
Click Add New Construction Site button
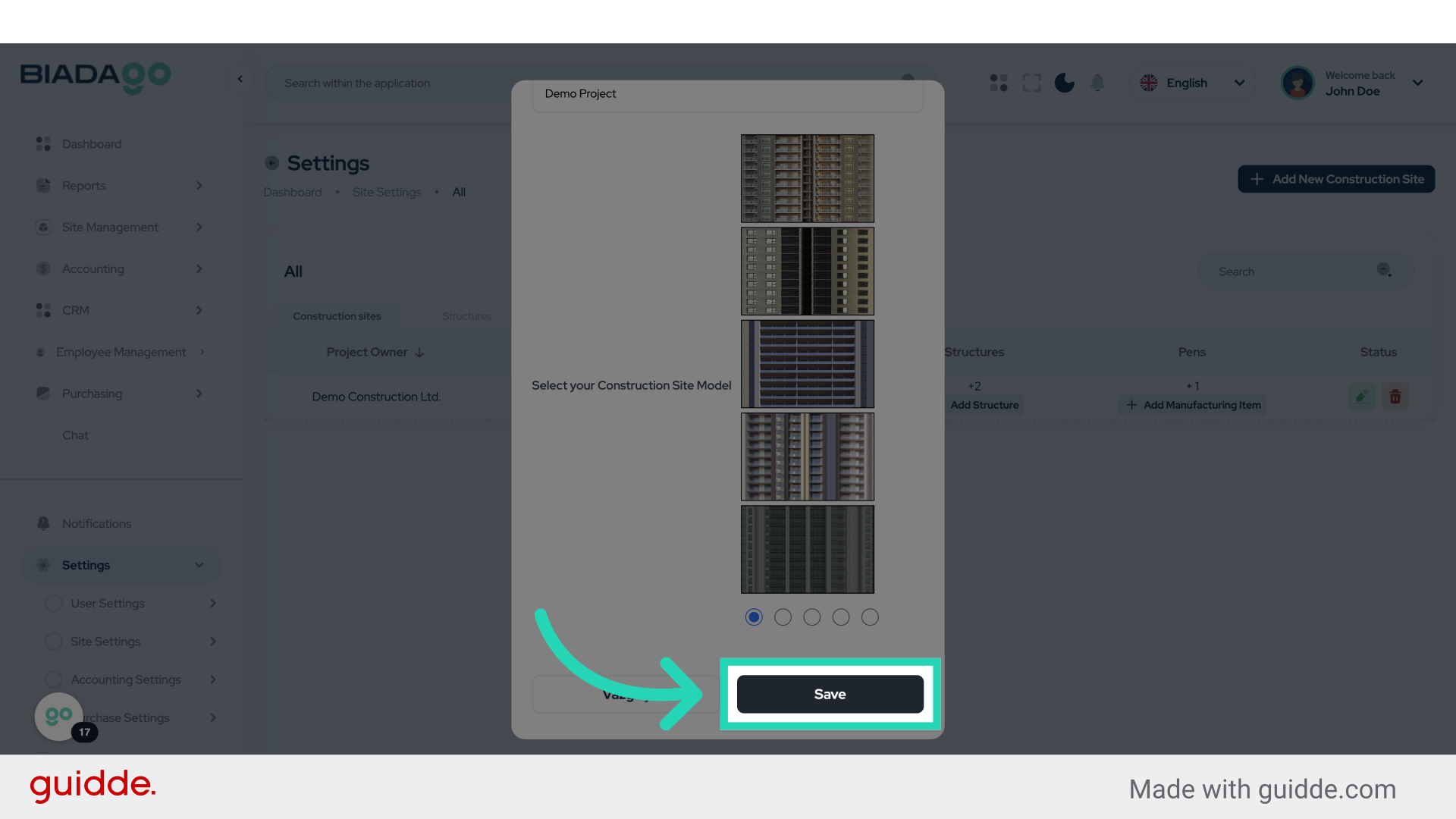click(x=1336, y=179)
